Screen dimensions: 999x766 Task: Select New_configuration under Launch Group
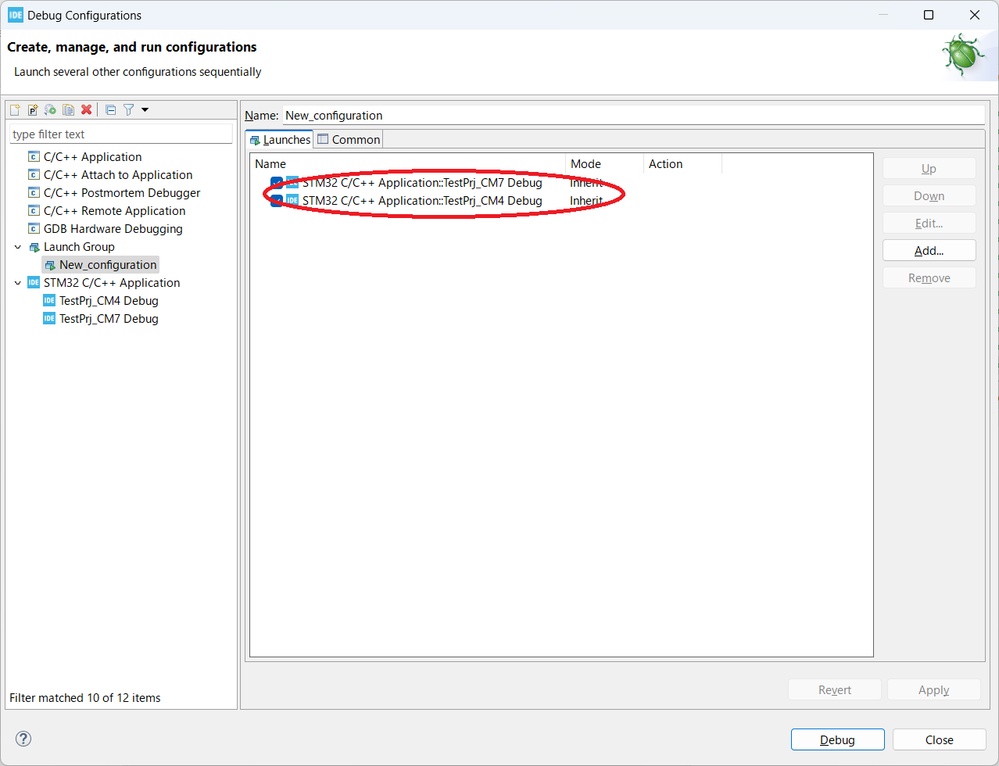coord(108,264)
